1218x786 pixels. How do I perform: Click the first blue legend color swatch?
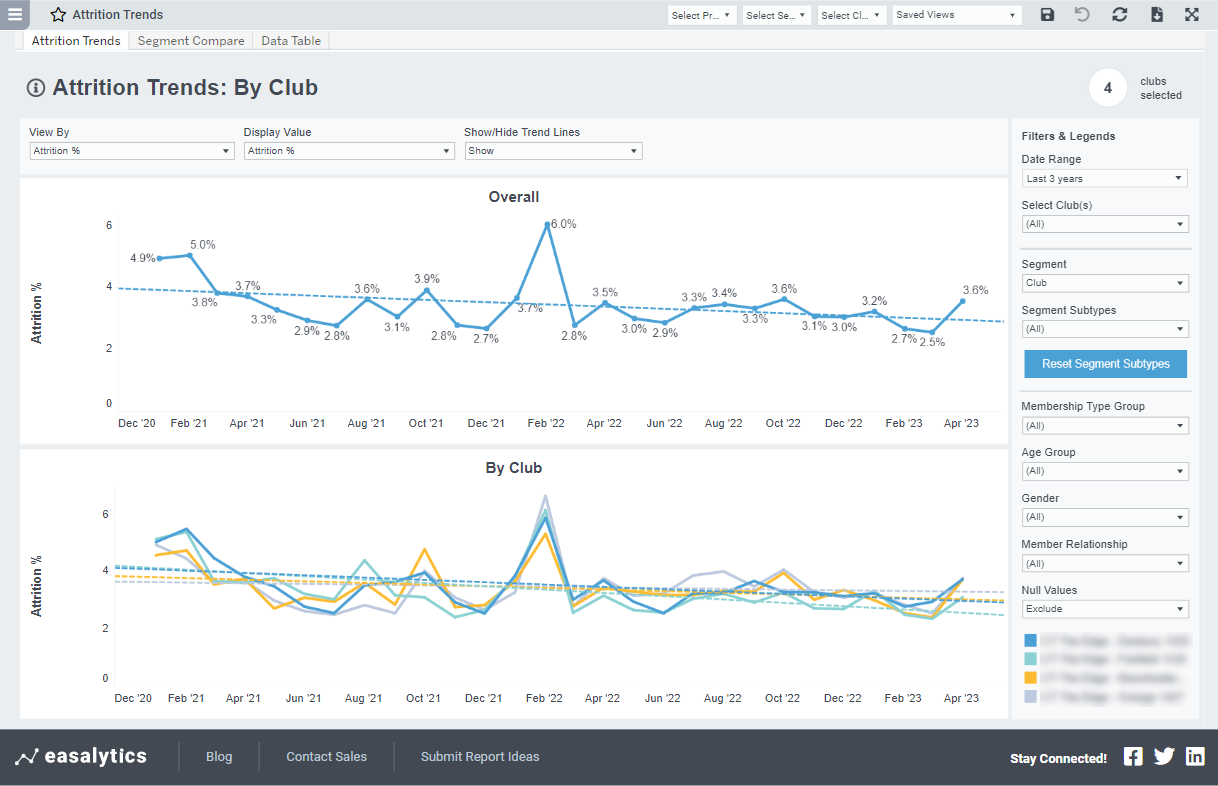coord(1031,640)
